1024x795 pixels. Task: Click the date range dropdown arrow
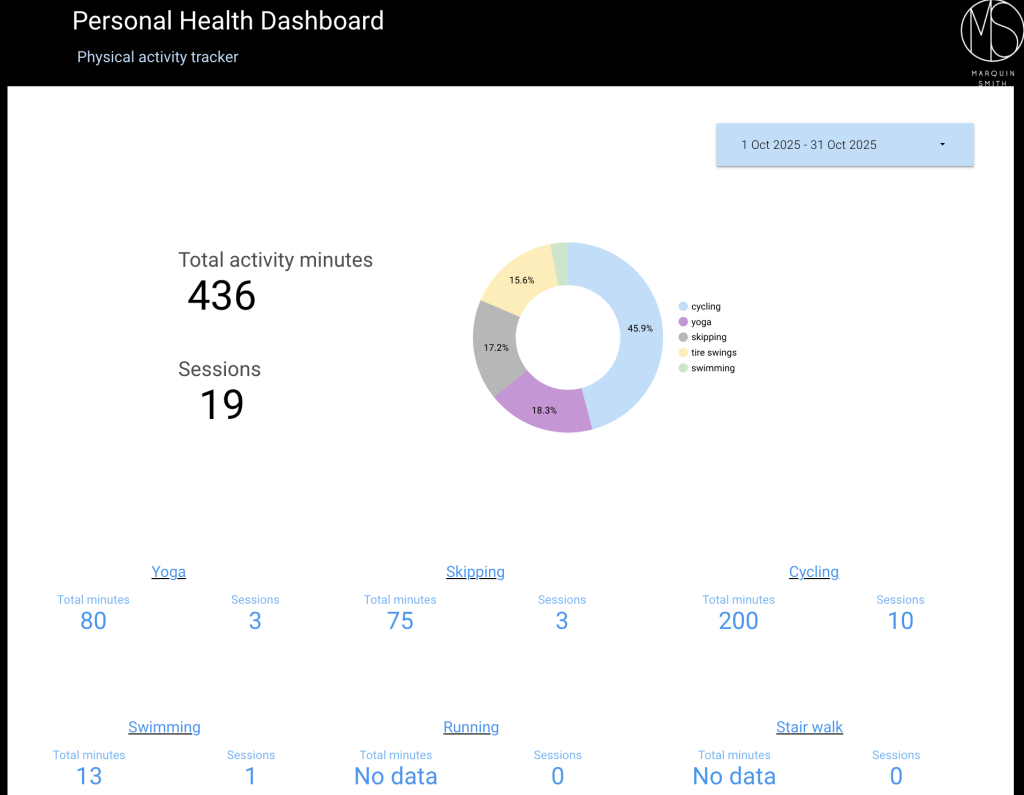tap(942, 145)
